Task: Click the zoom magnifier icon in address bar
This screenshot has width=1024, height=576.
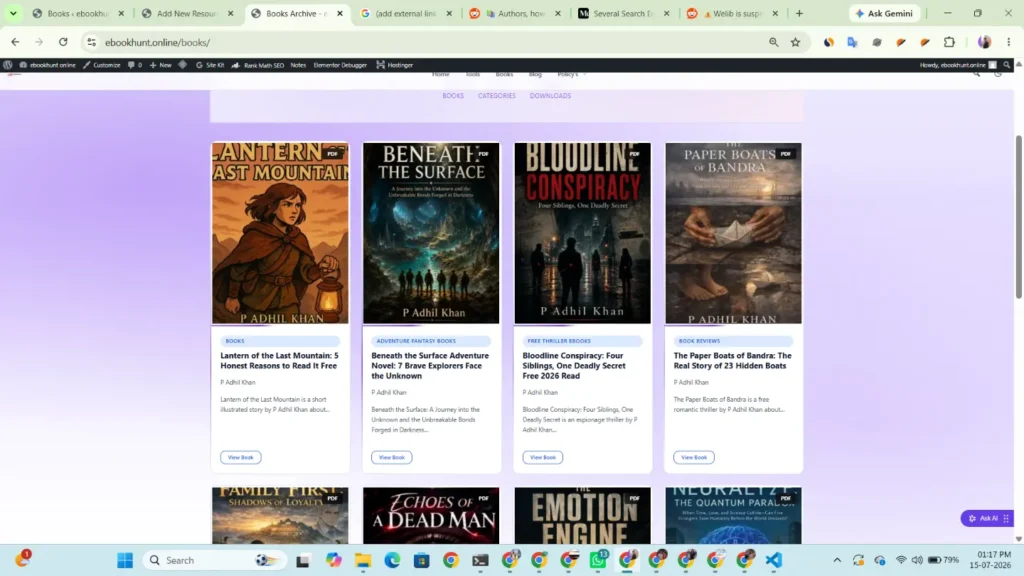Action: coord(773,42)
